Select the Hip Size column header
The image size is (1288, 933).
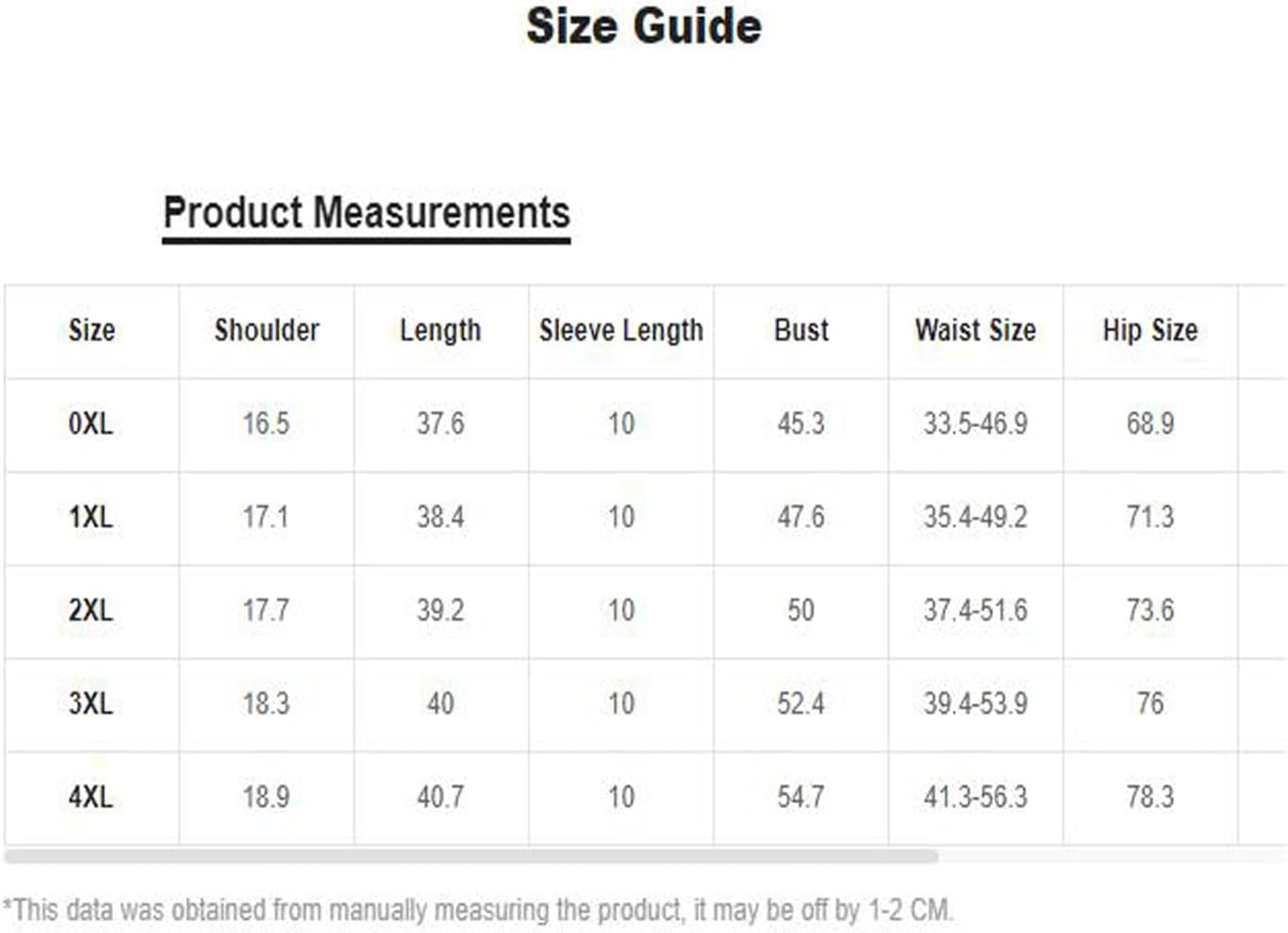[x=1150, y=331]
